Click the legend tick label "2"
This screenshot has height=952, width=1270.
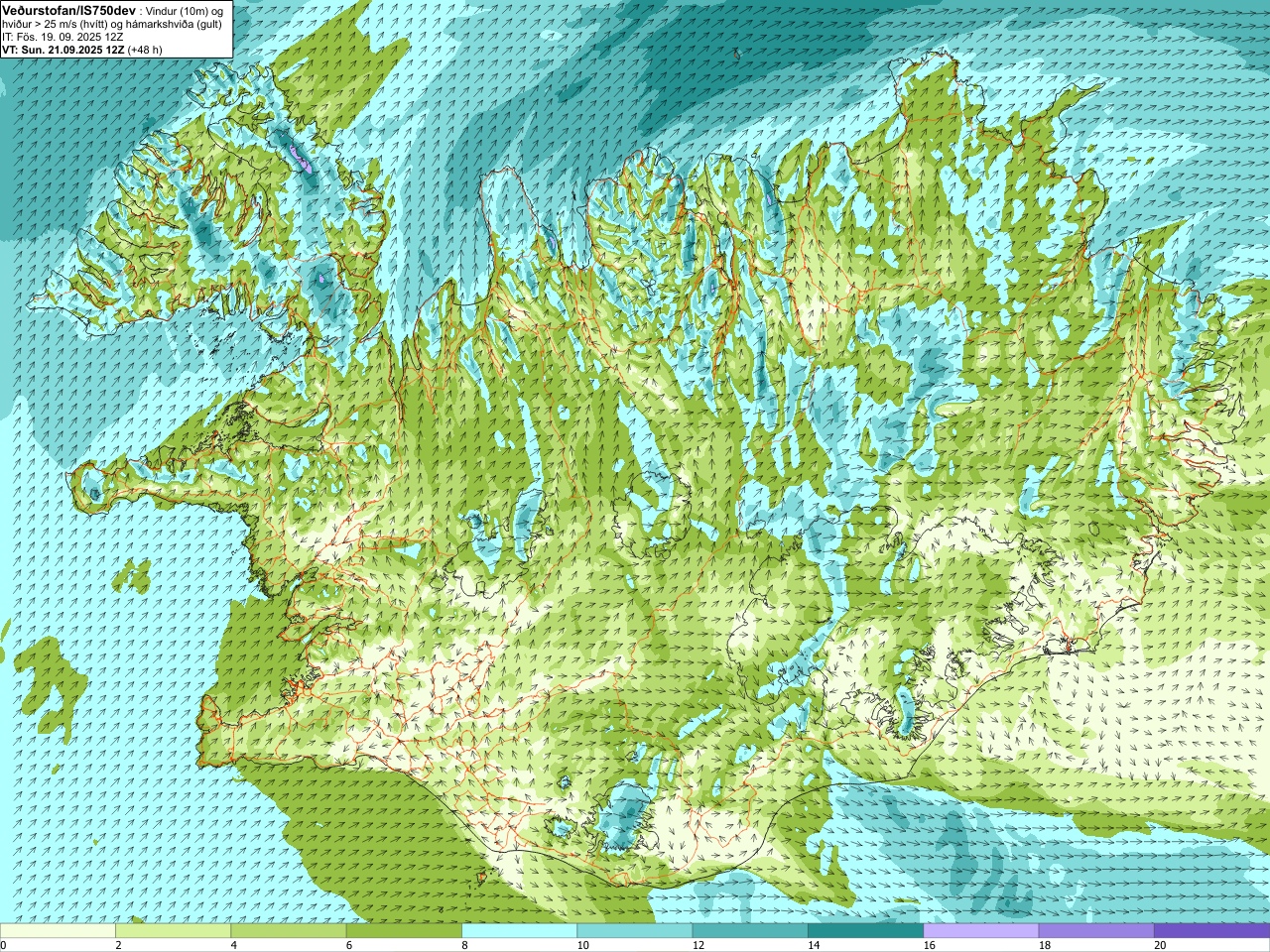point(118,945)
